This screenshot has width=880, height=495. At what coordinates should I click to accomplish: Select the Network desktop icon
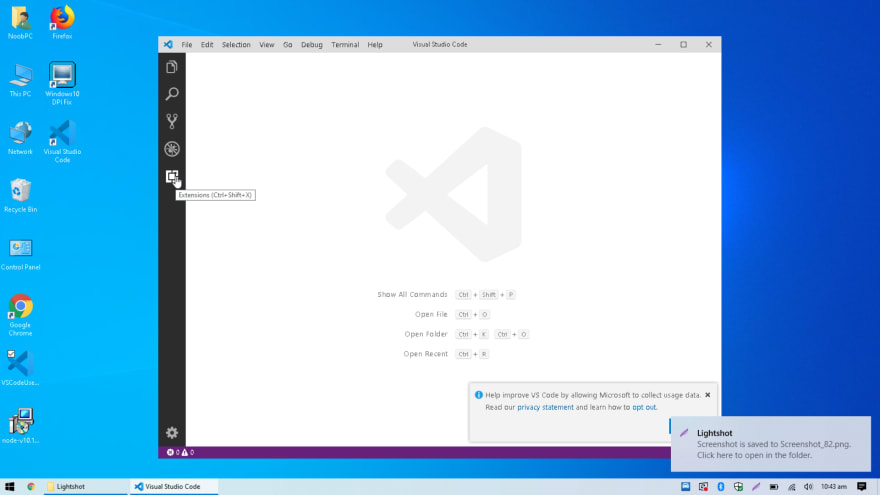[x=20, y=139]
